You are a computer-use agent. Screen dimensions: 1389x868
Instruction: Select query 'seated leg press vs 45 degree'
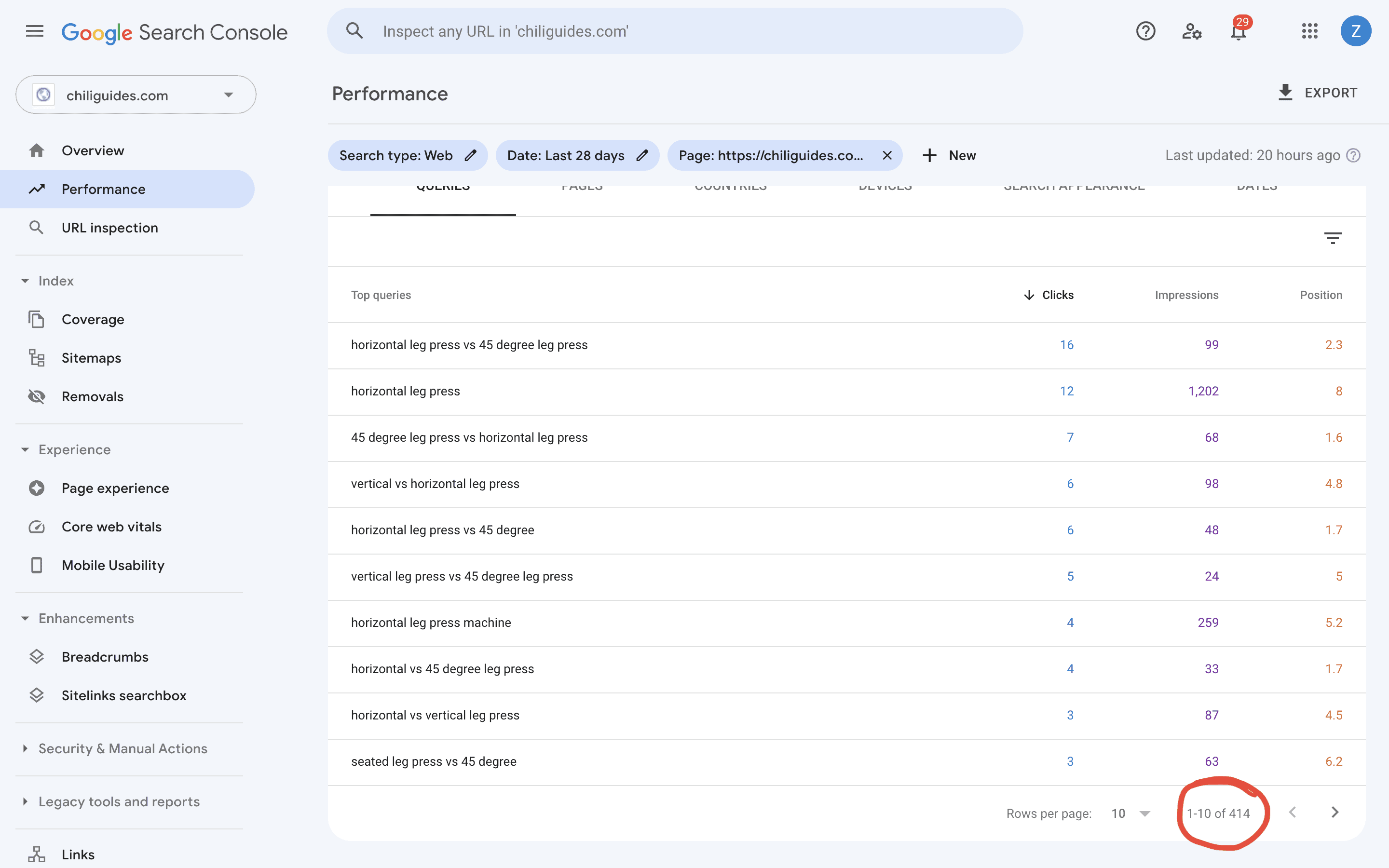coord(434,761)
